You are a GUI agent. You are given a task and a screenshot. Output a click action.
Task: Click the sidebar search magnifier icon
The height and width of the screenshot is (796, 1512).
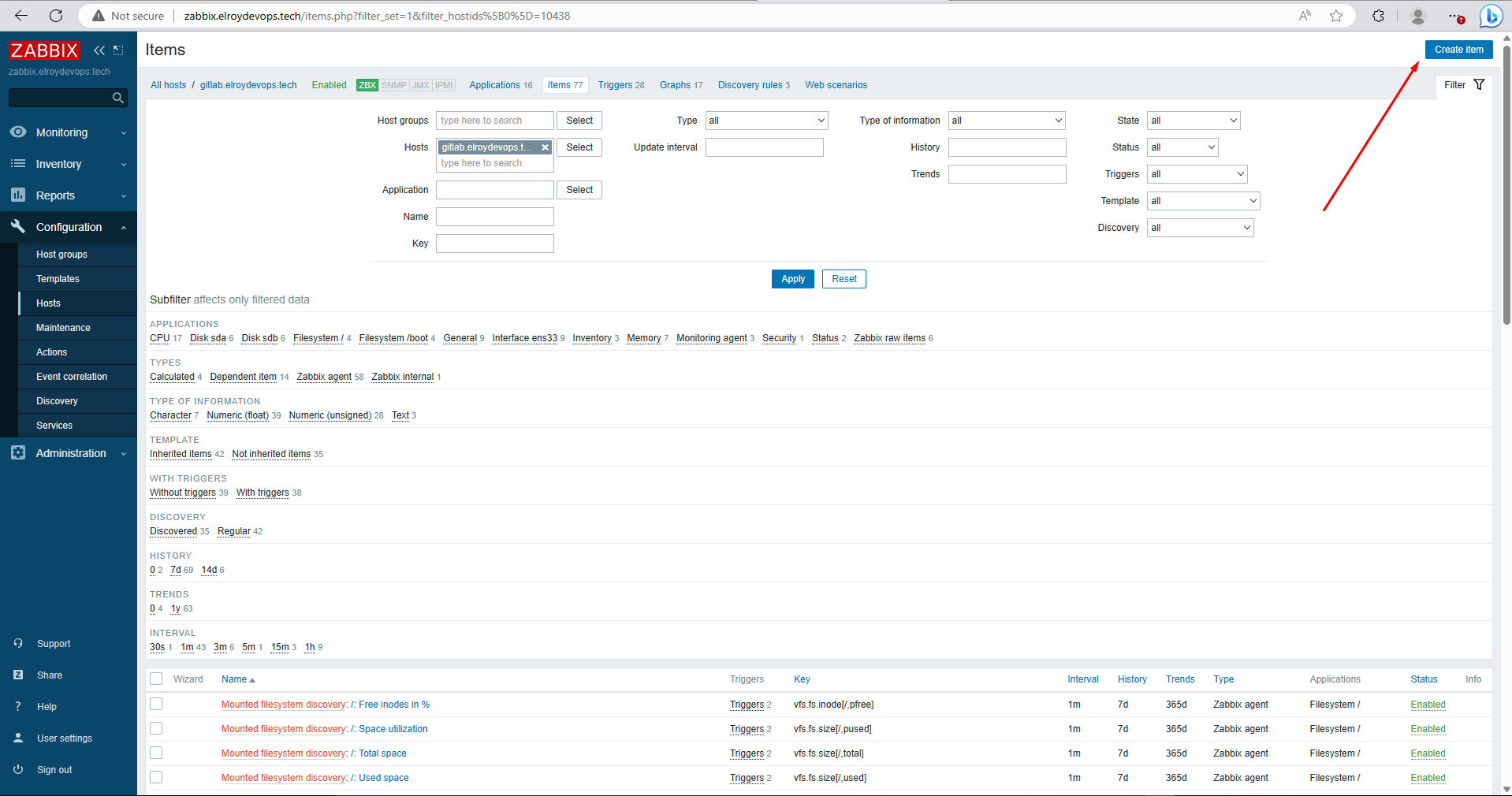tap(118, 98)
